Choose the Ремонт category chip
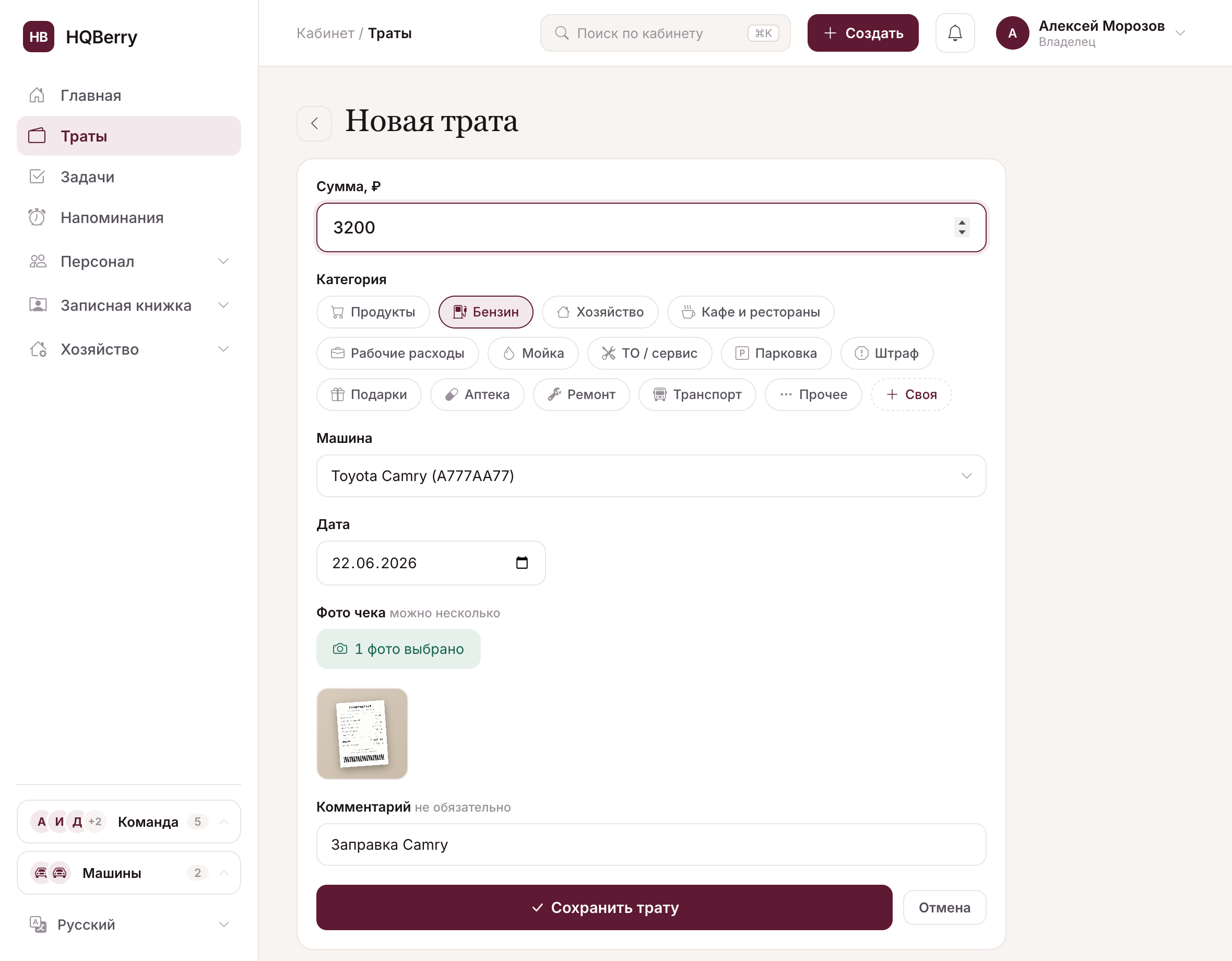This screenshot has width=1232, height=961. [x=581, y=394]
